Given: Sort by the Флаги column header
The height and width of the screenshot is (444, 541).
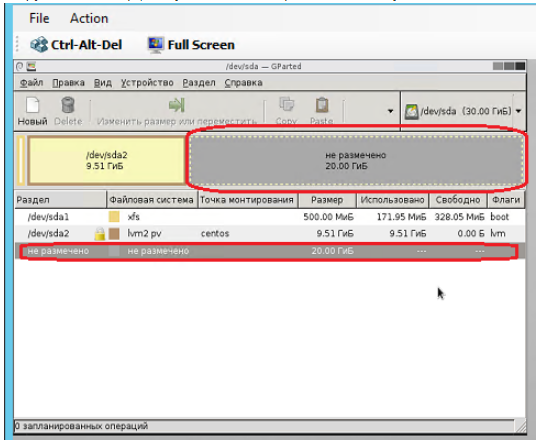Looking at the screenshot, I should point(506,200).
